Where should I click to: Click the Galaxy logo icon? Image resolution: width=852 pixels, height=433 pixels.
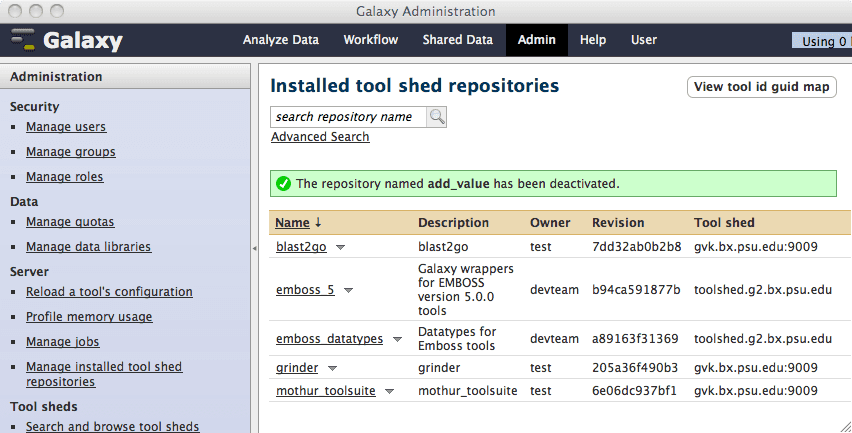23,41
